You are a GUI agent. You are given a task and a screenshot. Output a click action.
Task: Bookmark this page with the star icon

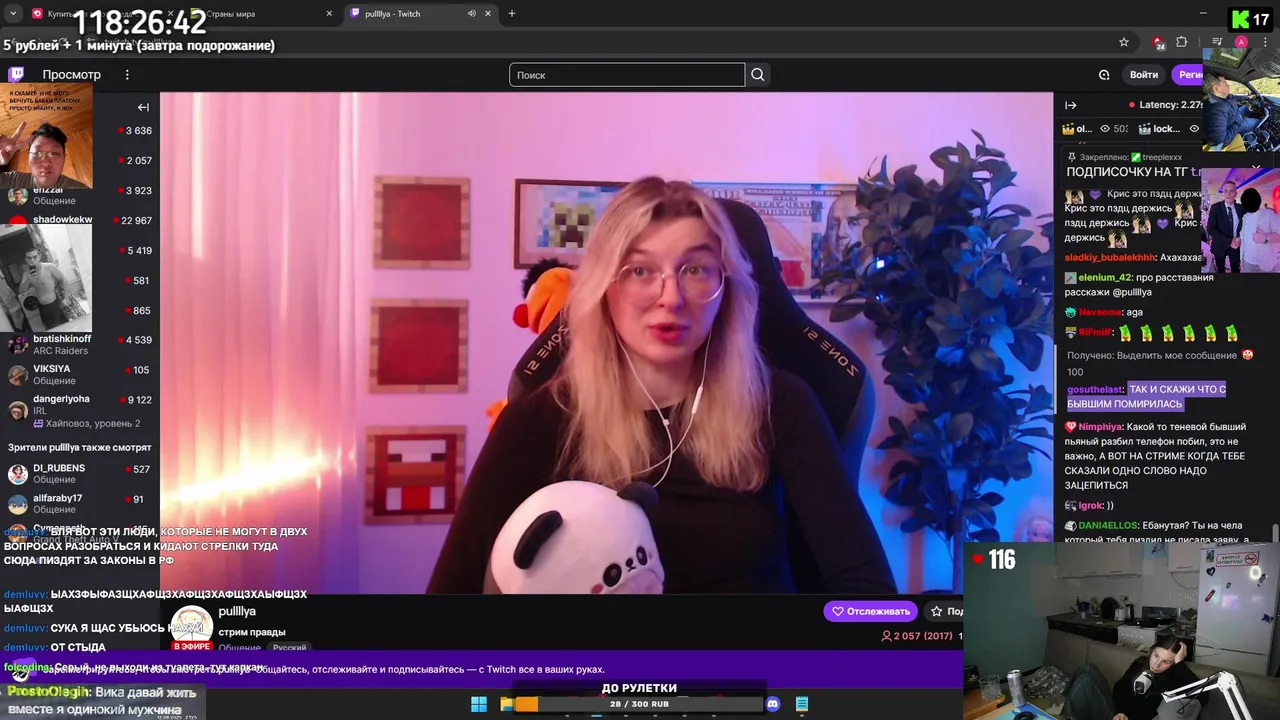point(1124,42)
